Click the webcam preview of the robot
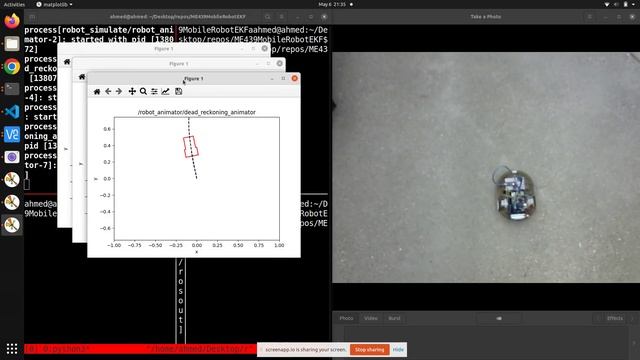 pyautogui.click(x=486, y=167)
